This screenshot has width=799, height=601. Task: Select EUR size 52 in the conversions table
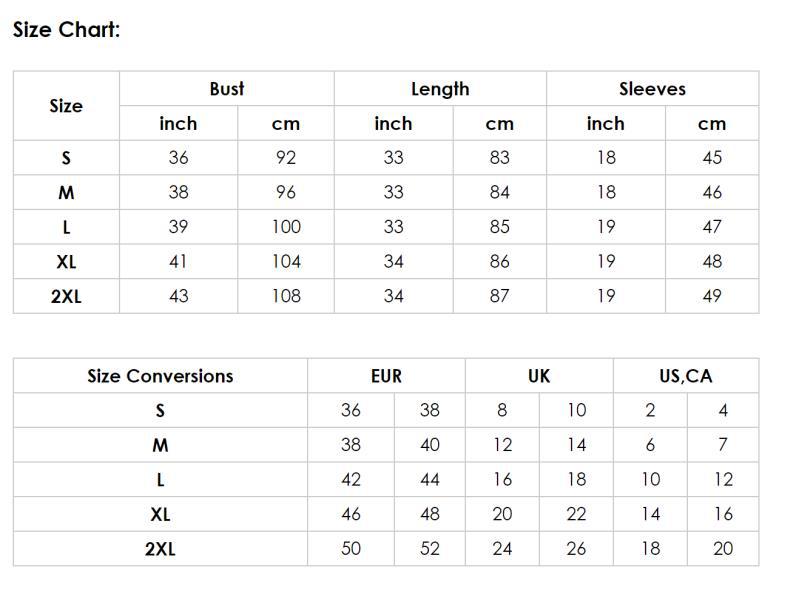[430, 548]
